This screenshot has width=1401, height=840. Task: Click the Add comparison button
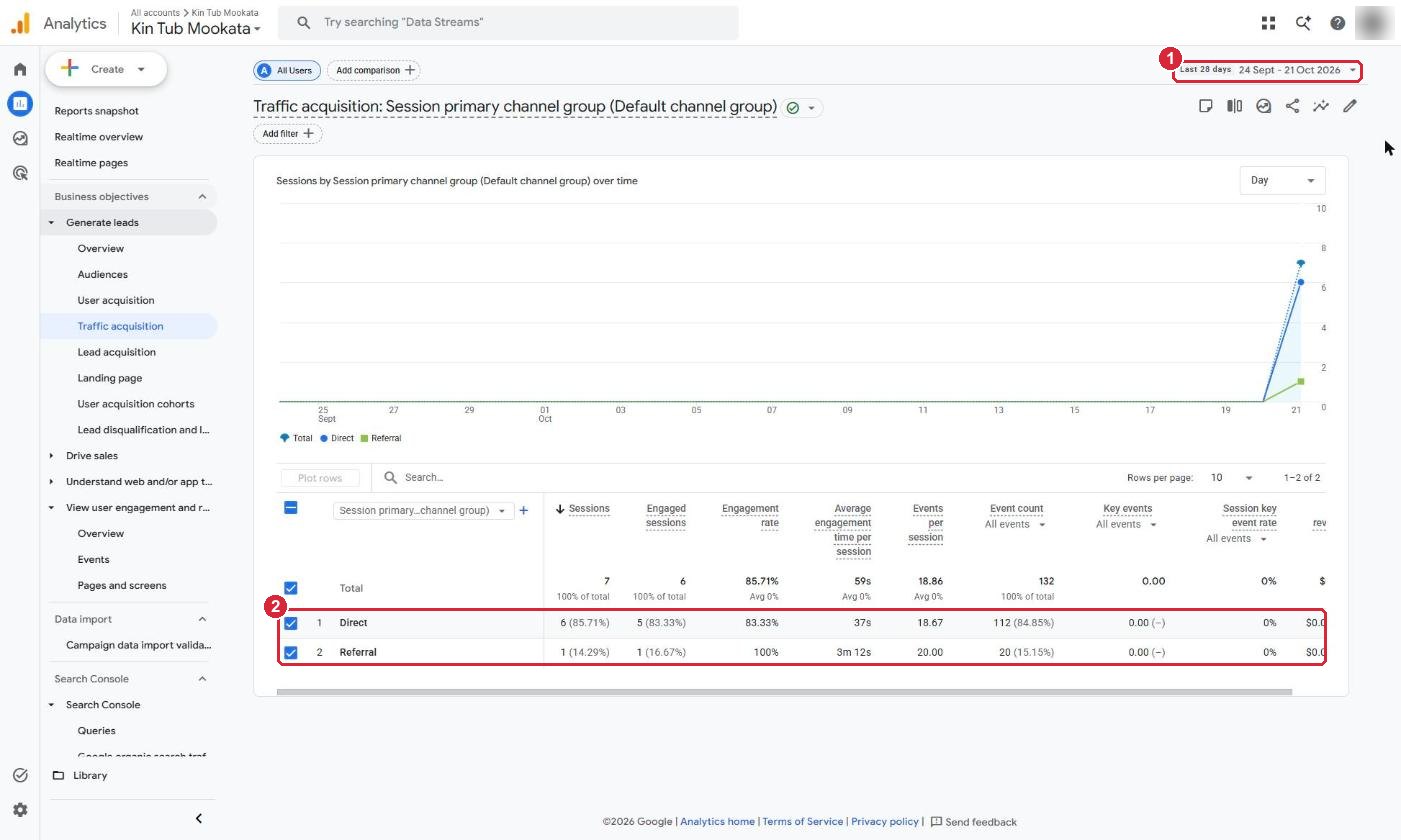tap(374, 70)
